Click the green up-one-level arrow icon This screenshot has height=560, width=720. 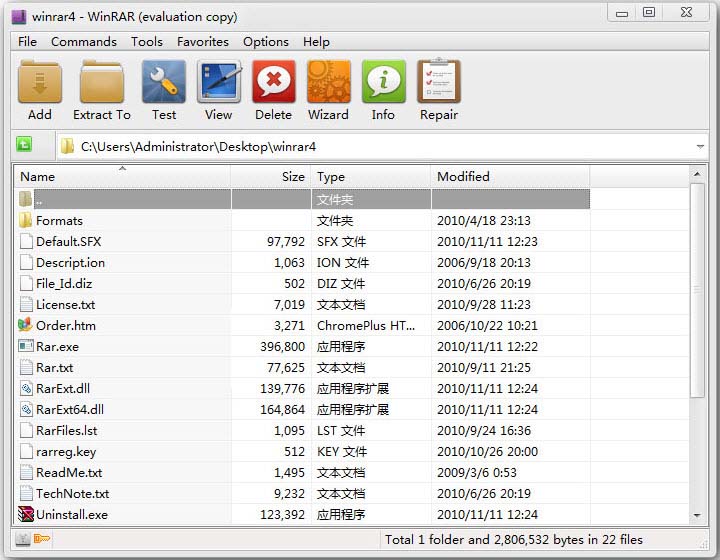coord(24,146)
